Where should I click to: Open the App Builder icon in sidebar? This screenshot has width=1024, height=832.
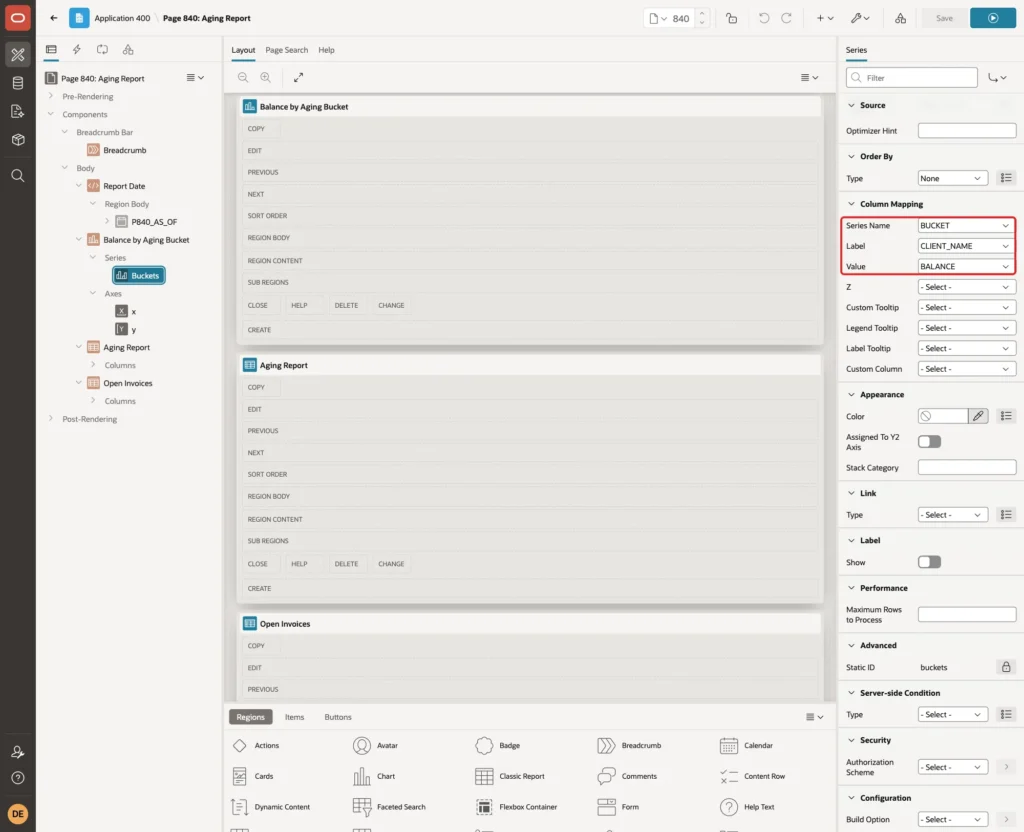point(18,55)
